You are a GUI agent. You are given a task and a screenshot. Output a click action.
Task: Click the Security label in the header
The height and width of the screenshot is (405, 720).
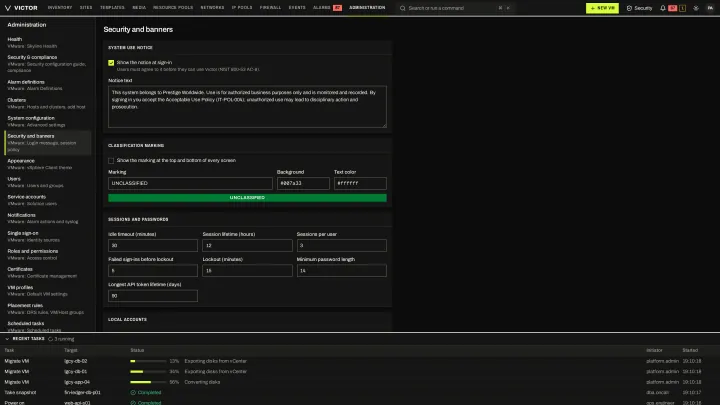[643, 8]
